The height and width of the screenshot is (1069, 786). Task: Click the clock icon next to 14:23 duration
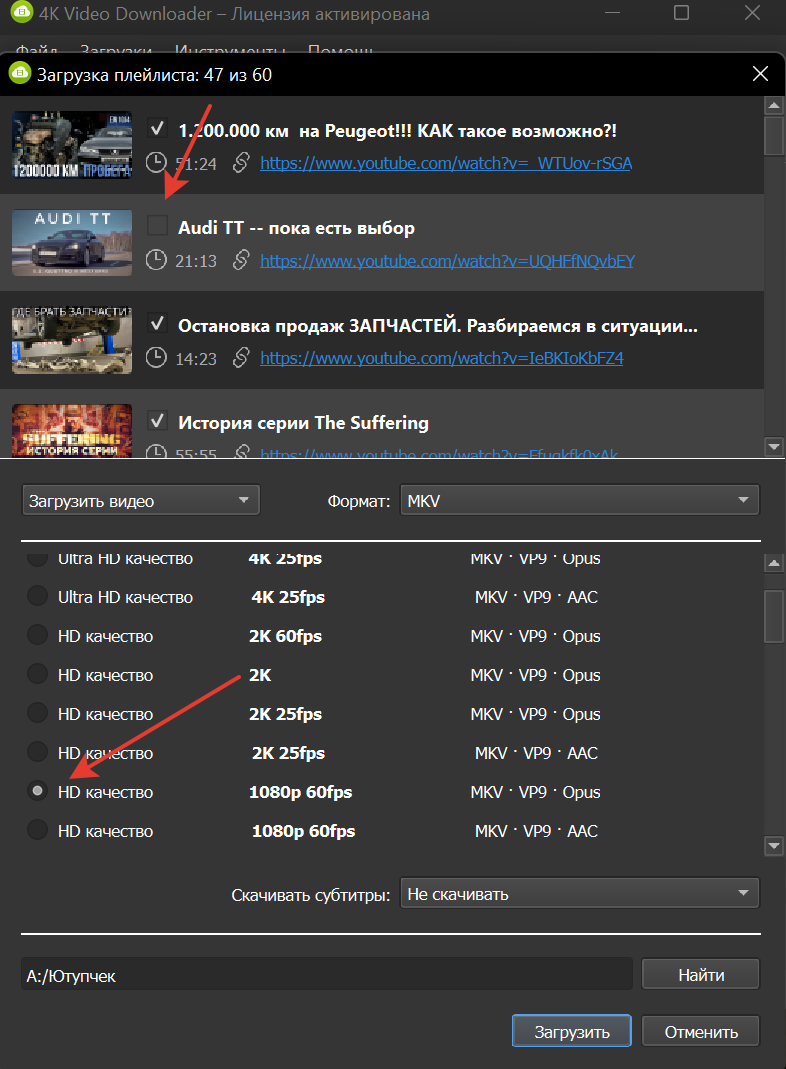point(156,357)
